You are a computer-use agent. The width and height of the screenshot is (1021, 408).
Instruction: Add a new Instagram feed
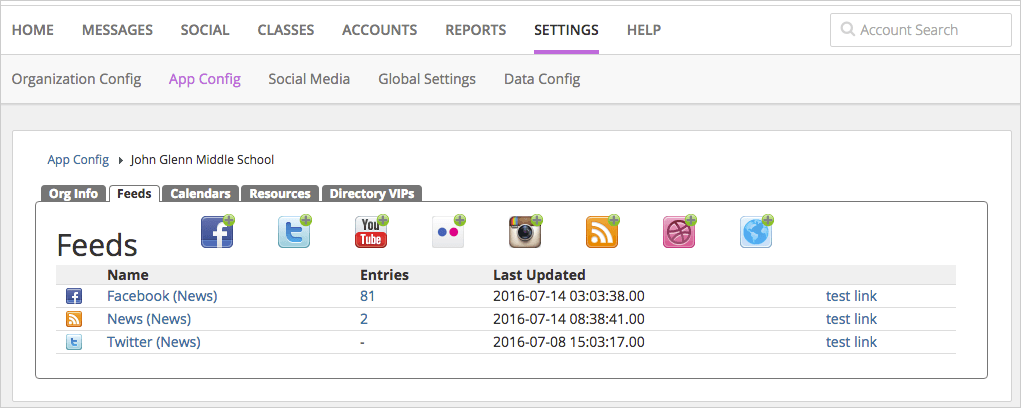tap(525, 232)
